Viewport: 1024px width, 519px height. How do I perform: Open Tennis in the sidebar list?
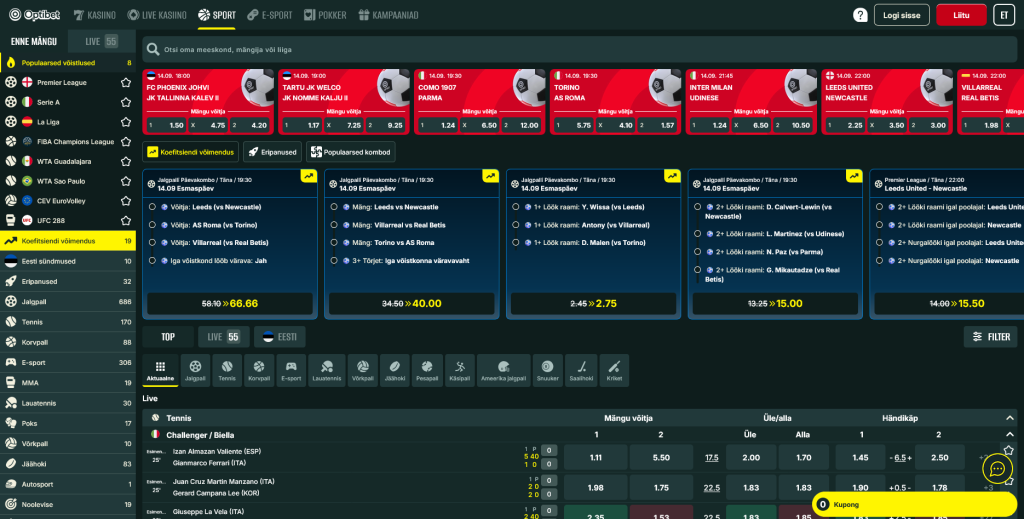(x=68, y=322)
